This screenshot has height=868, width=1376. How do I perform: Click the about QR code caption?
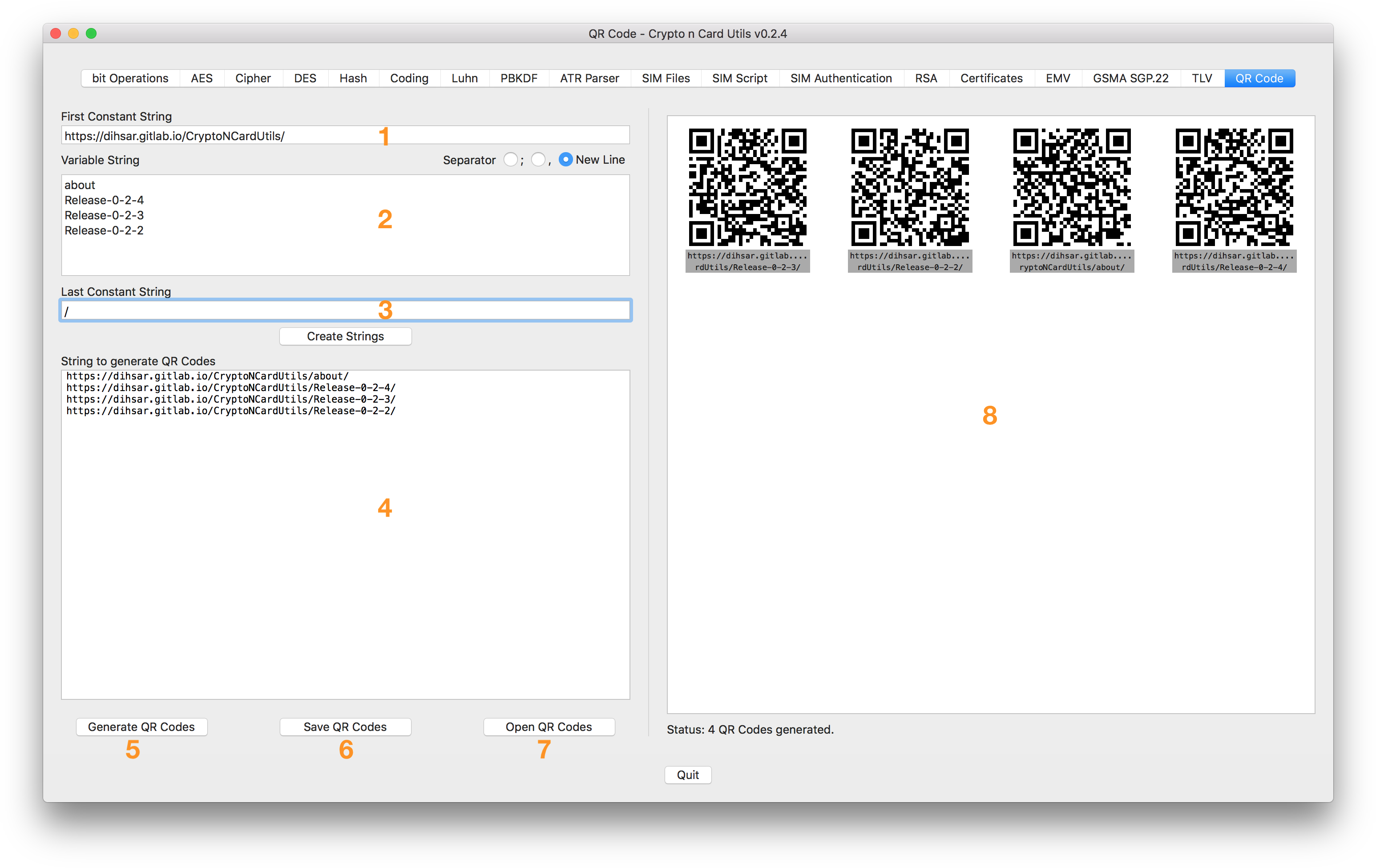point(1071,261)
